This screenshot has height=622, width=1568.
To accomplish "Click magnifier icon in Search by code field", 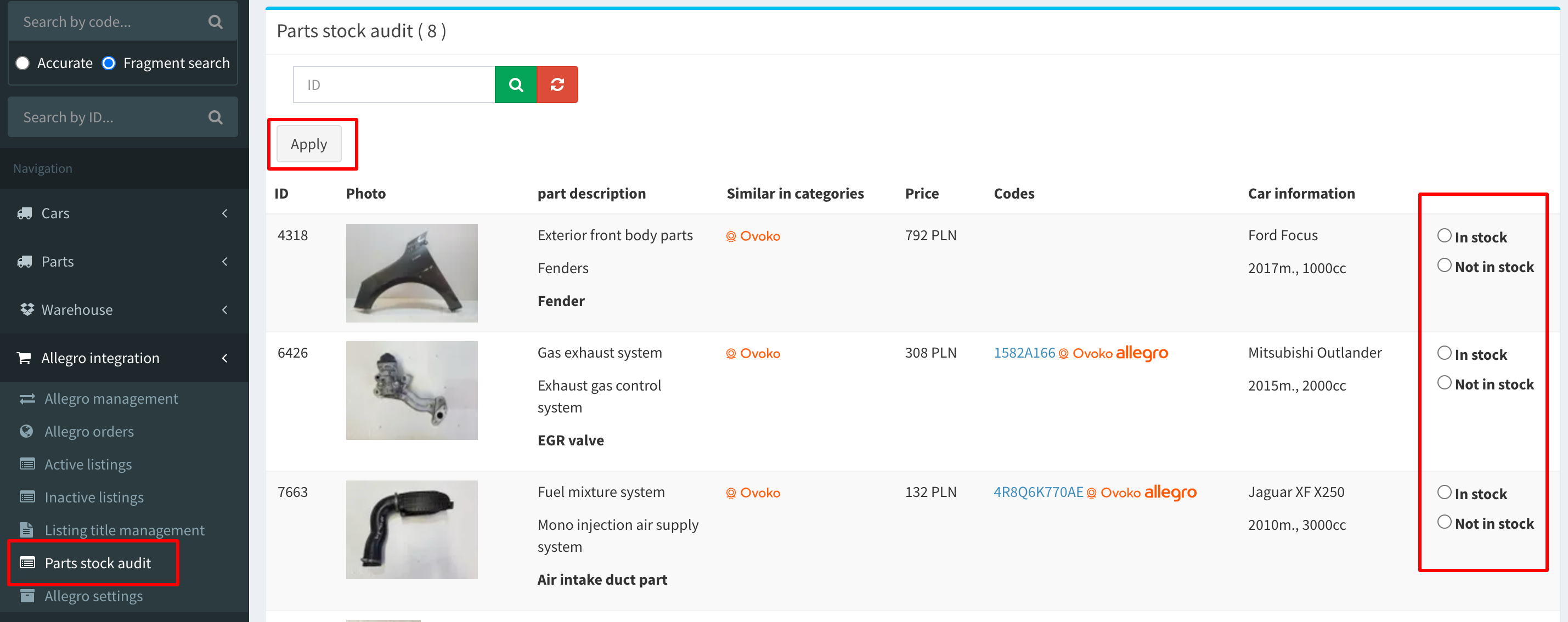I will 215,22.
